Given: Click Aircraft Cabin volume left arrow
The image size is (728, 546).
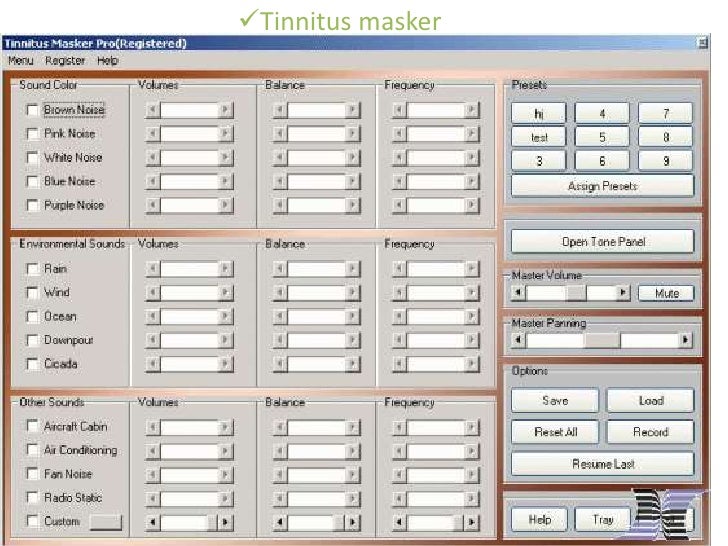Looking at the screenshot, I should tap(152, 427).
